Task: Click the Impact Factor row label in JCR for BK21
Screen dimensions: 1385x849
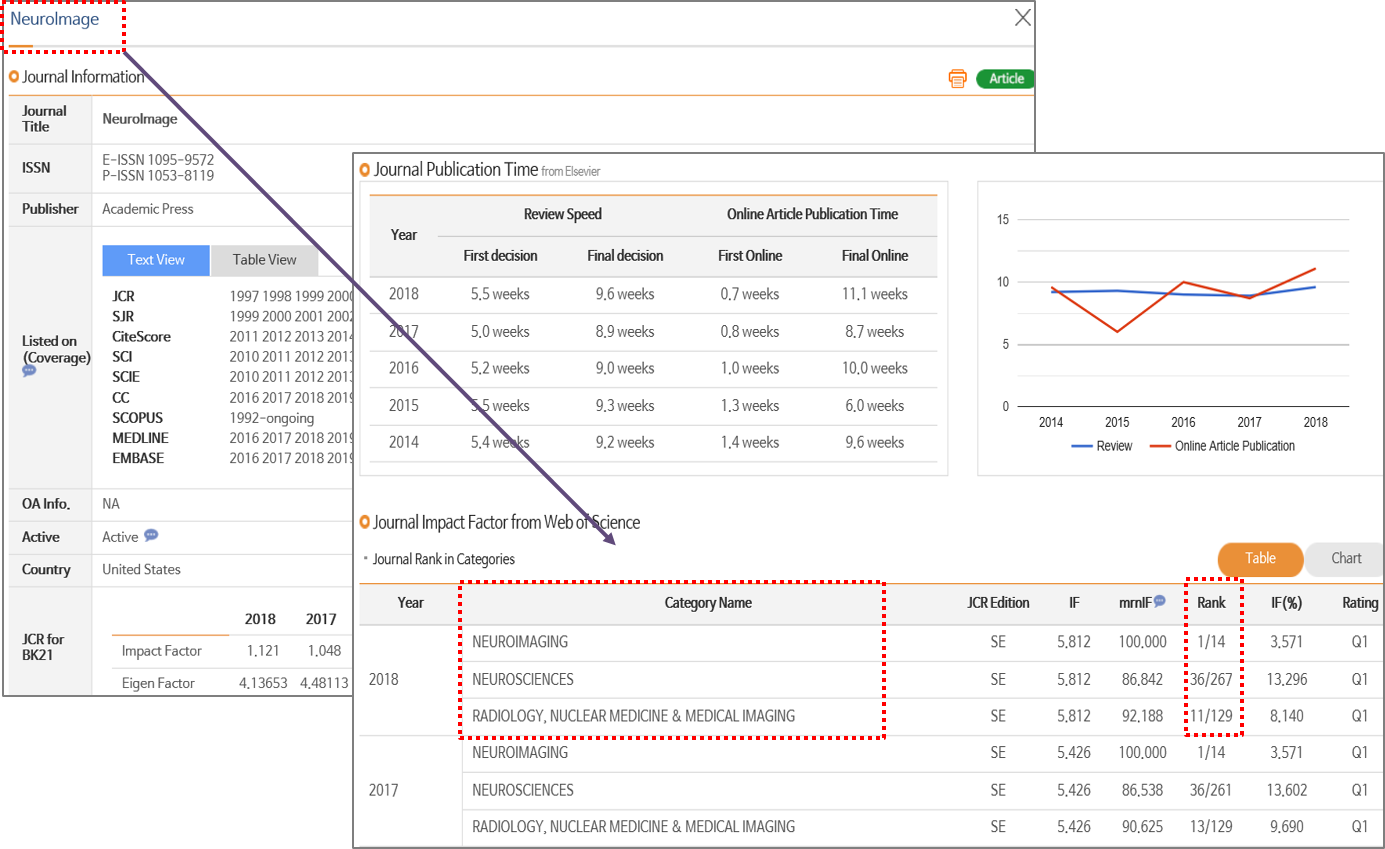Action: point(161,651)
